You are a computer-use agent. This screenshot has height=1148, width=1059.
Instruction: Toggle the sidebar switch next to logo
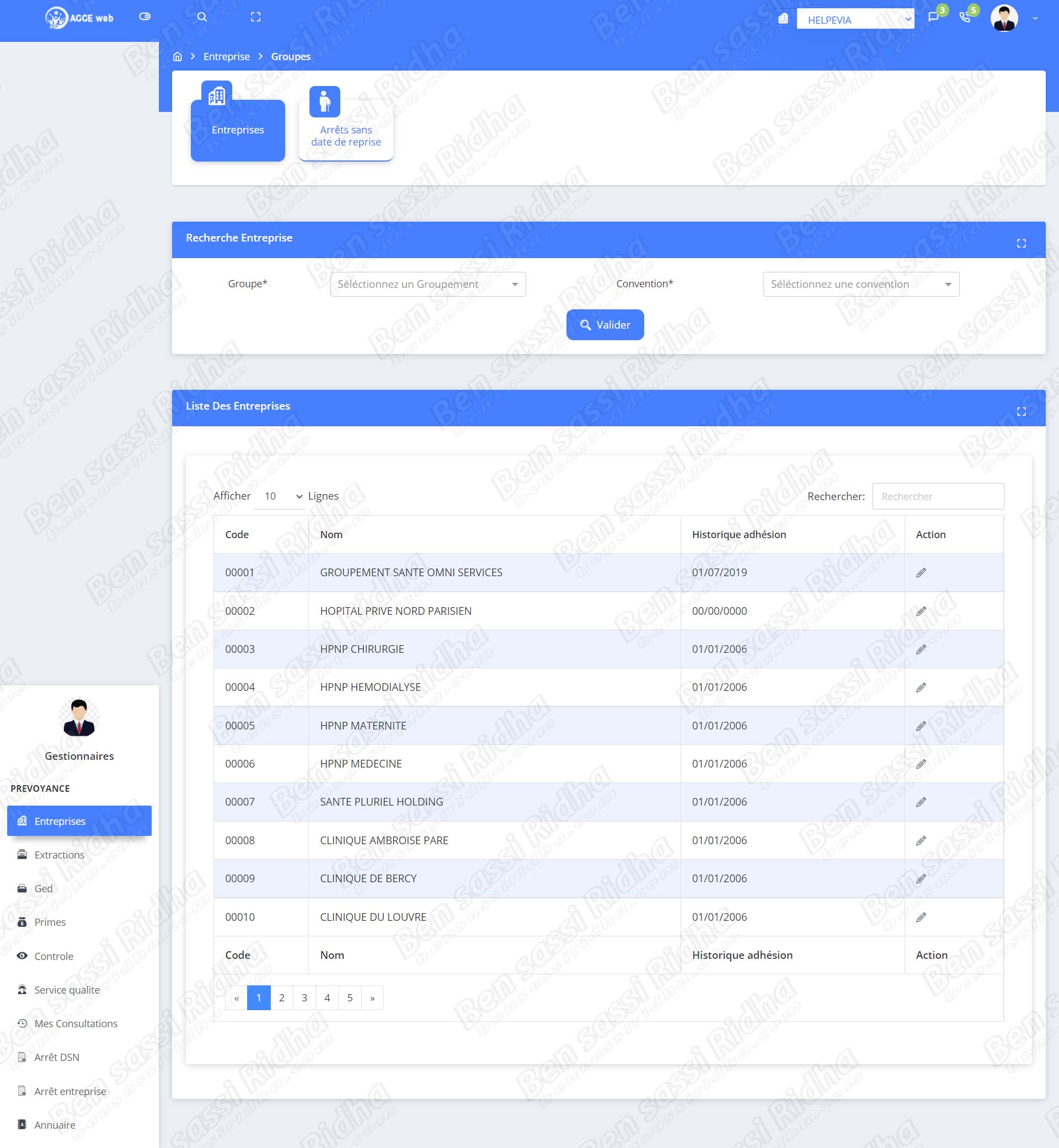point(145,17)
